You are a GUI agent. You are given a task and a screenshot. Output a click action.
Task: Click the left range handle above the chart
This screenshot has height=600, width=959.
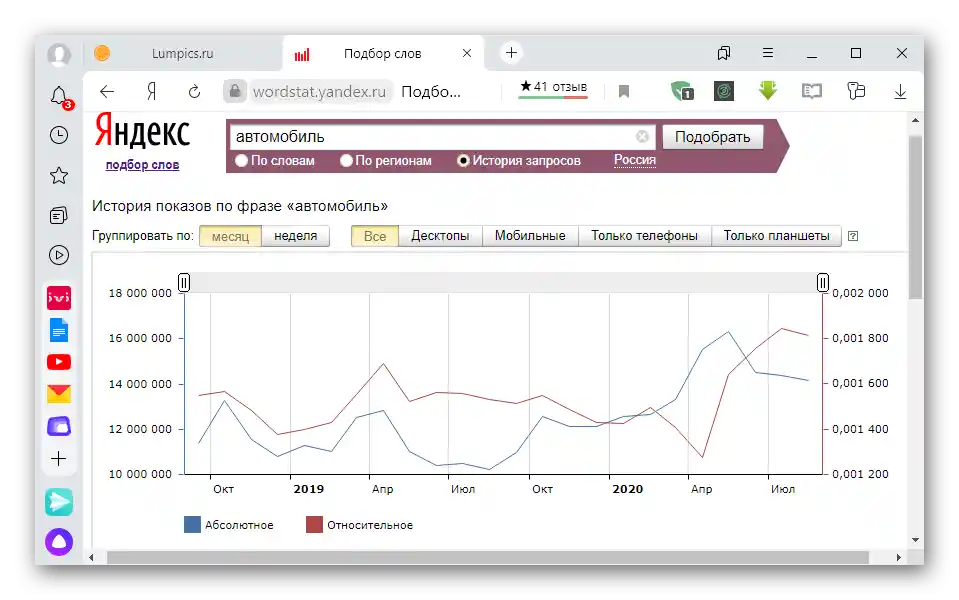tap(184, 283)
